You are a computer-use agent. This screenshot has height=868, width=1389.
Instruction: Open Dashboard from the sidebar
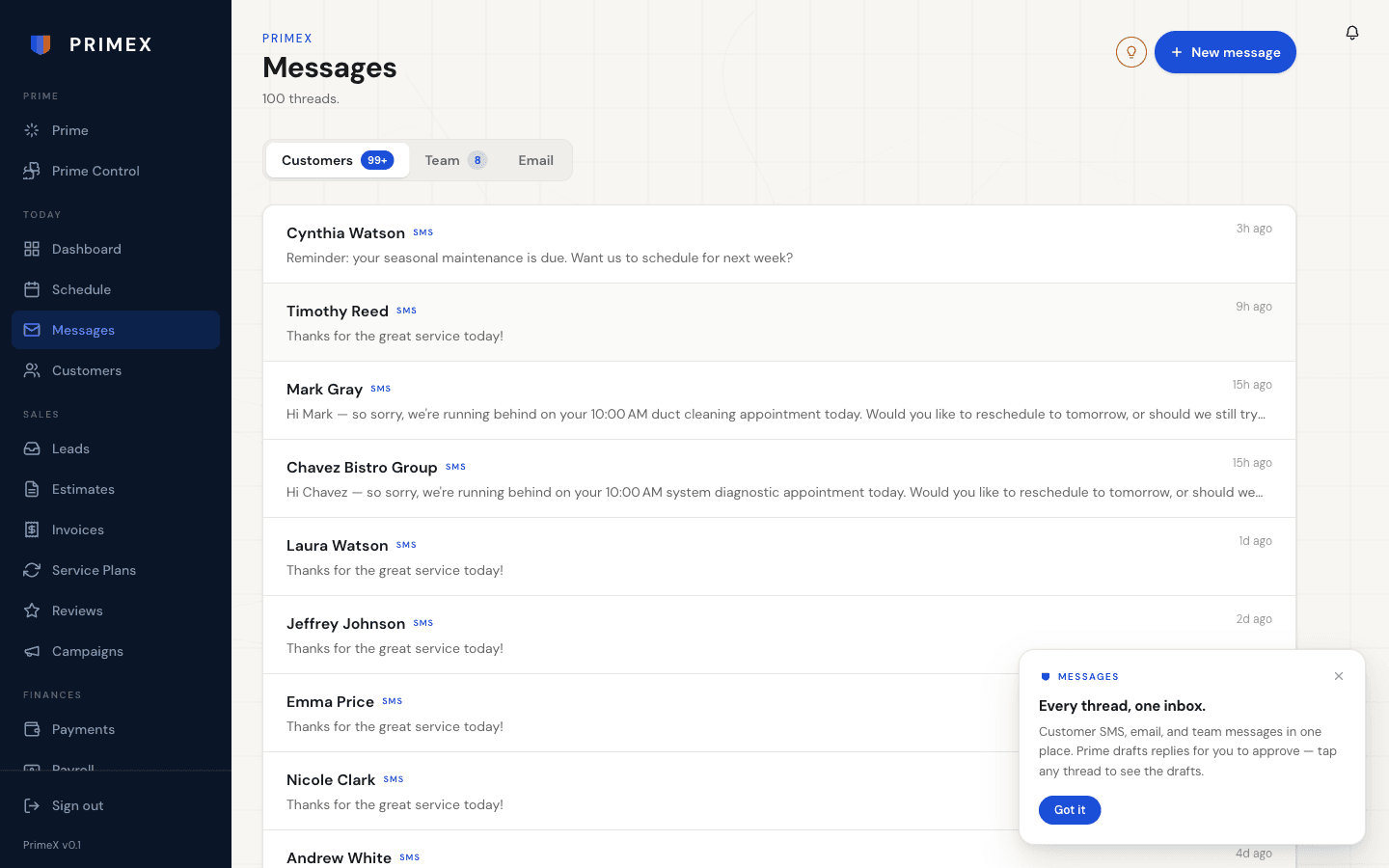tap(116, 249)
